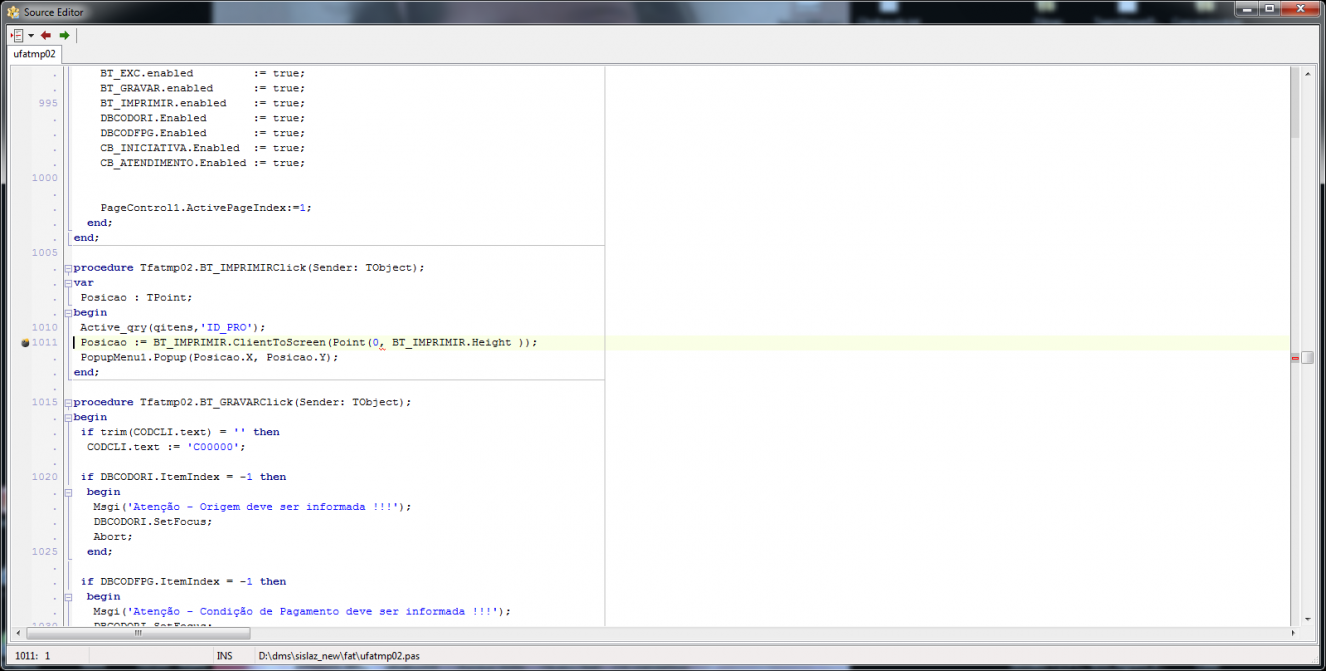Click the DBCODFPG.Enabled := true line
Screen dimensions: 1326x671
click(x=202, y=133)
